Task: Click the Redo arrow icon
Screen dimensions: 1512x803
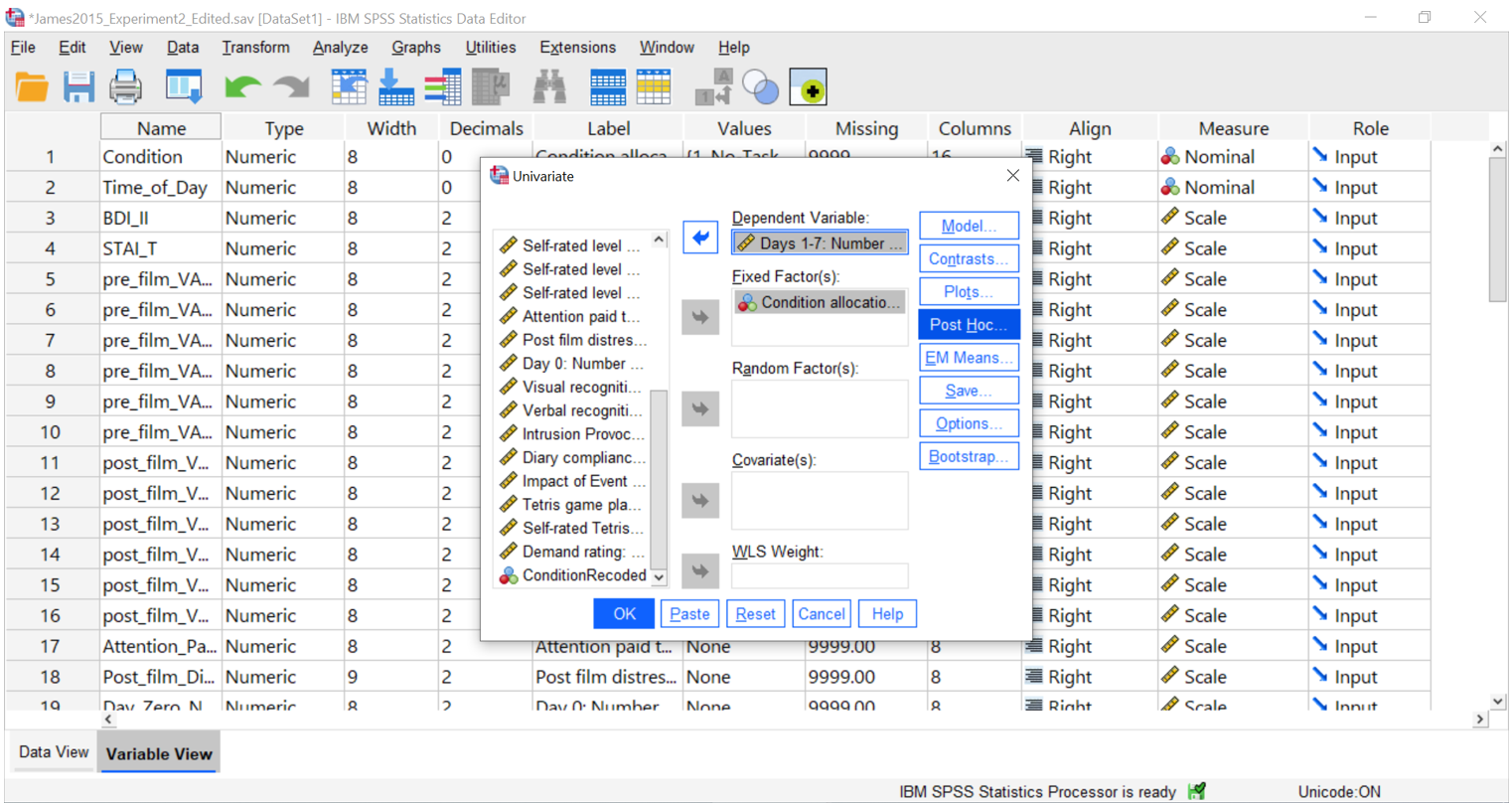Action: coord(291,87)
